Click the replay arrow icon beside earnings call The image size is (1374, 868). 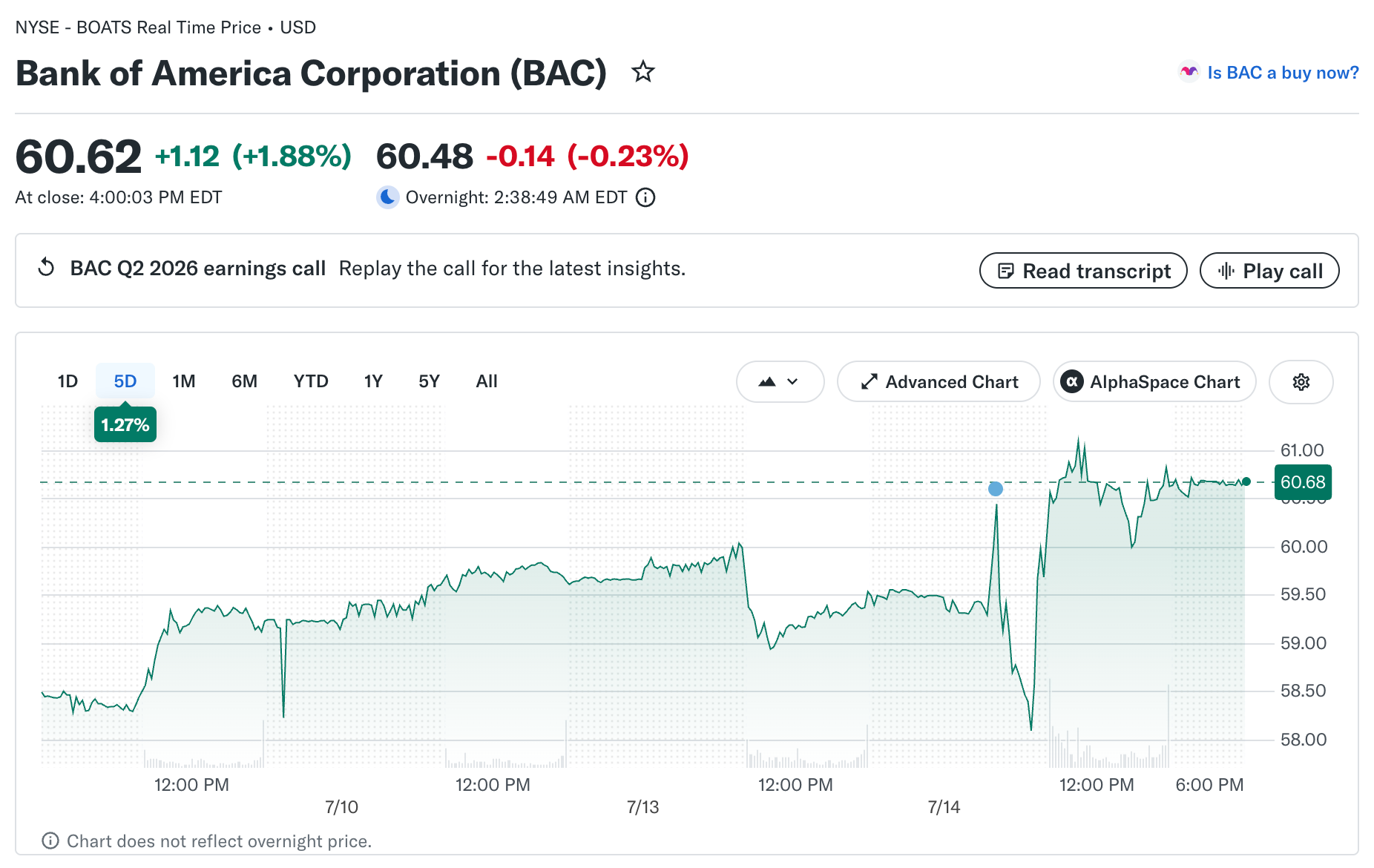[x=46, y=267]
